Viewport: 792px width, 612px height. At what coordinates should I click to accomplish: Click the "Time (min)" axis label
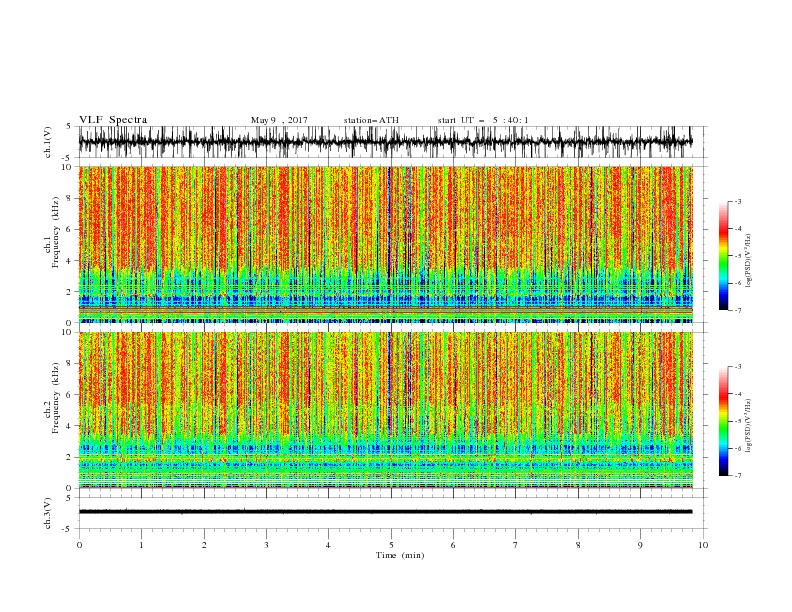(x=400, y=555)
